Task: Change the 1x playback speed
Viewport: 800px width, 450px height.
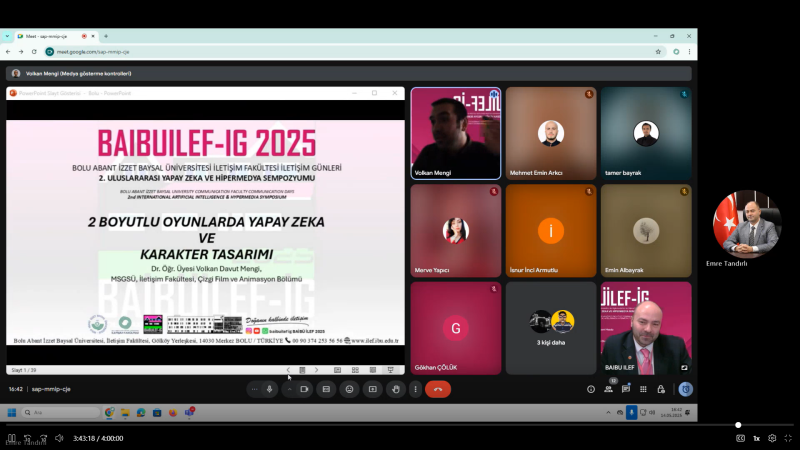Action: click(757, 438)
